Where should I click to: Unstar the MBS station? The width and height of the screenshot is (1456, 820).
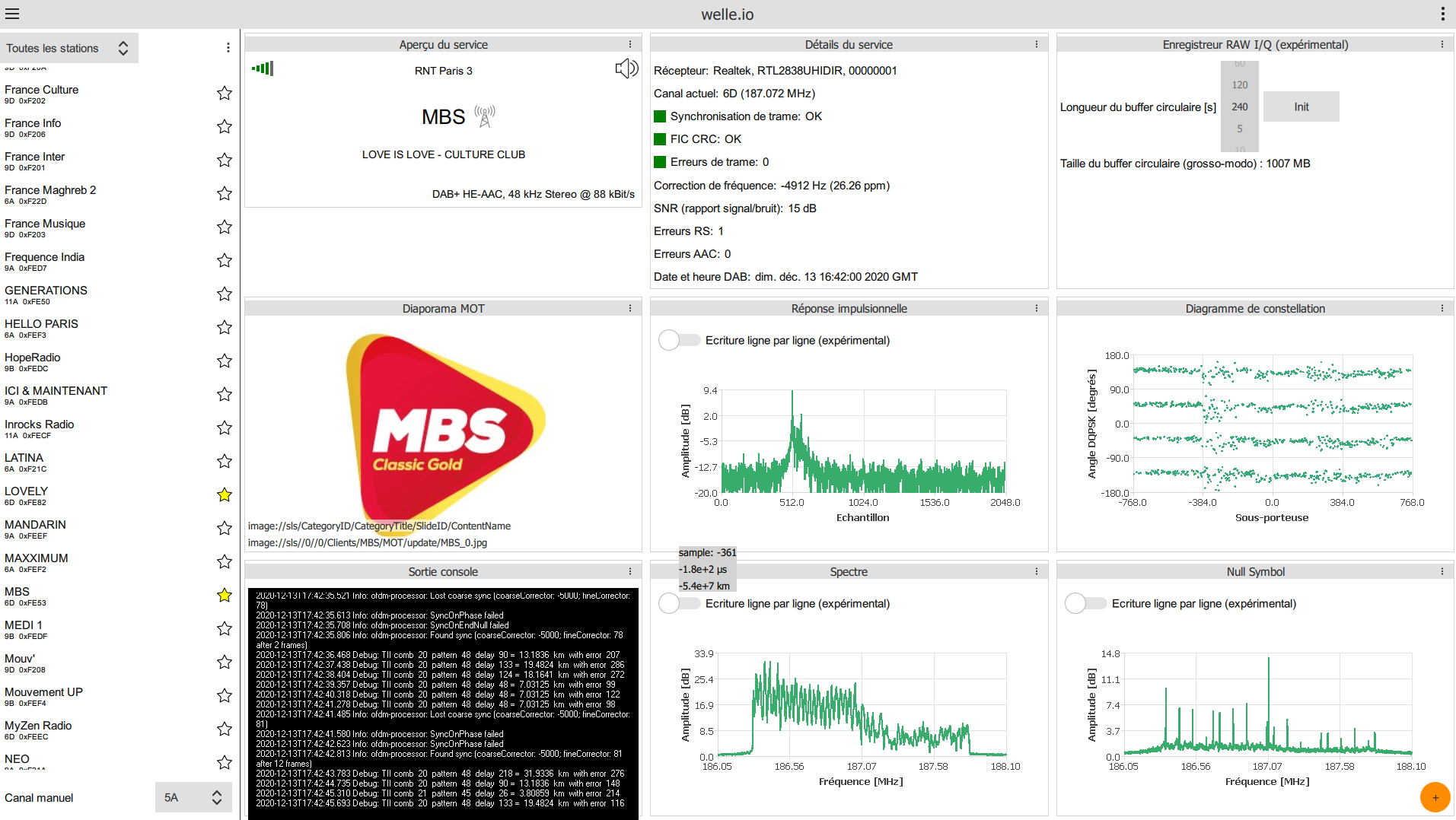tap(224, 595)
